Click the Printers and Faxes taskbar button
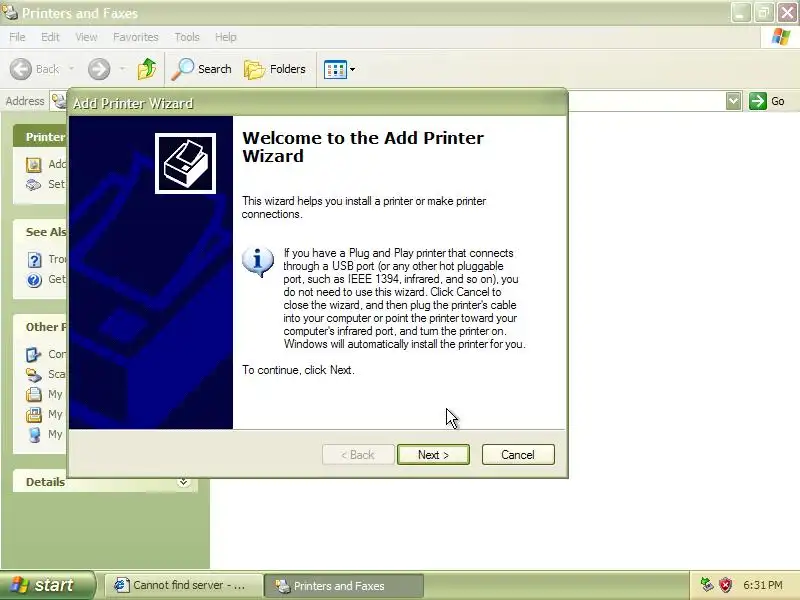Viewport: 800px width, 600px height. click(343, 586)
